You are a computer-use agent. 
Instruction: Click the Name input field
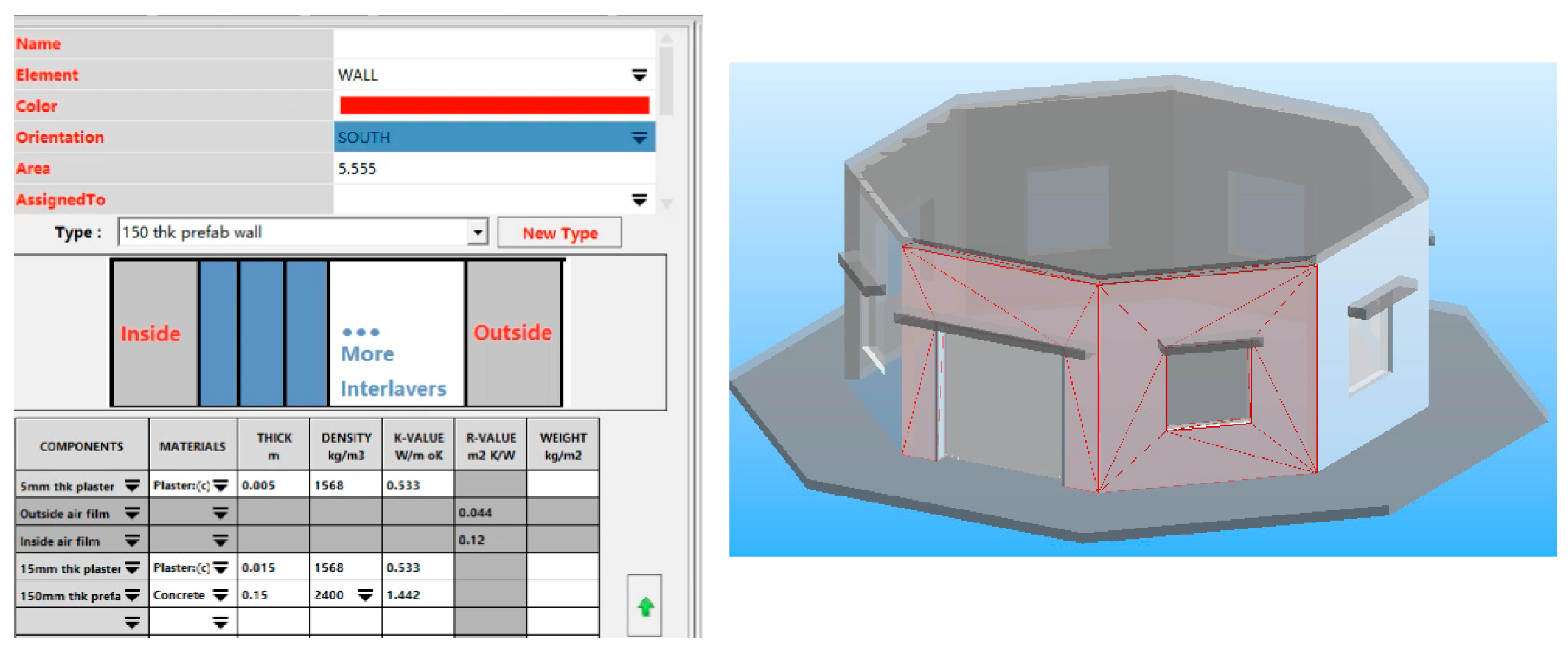click(494, 44)
